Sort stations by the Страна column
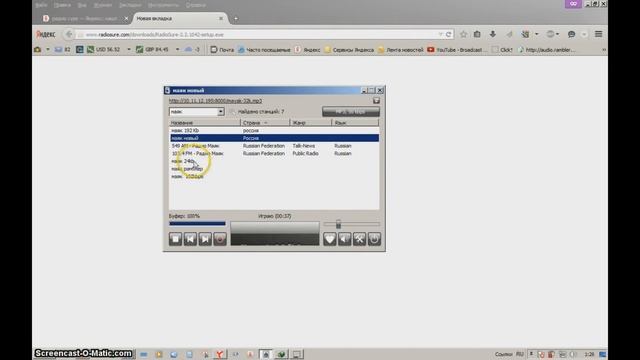This screenshot has width=640, height=360. tap(265, 122)
